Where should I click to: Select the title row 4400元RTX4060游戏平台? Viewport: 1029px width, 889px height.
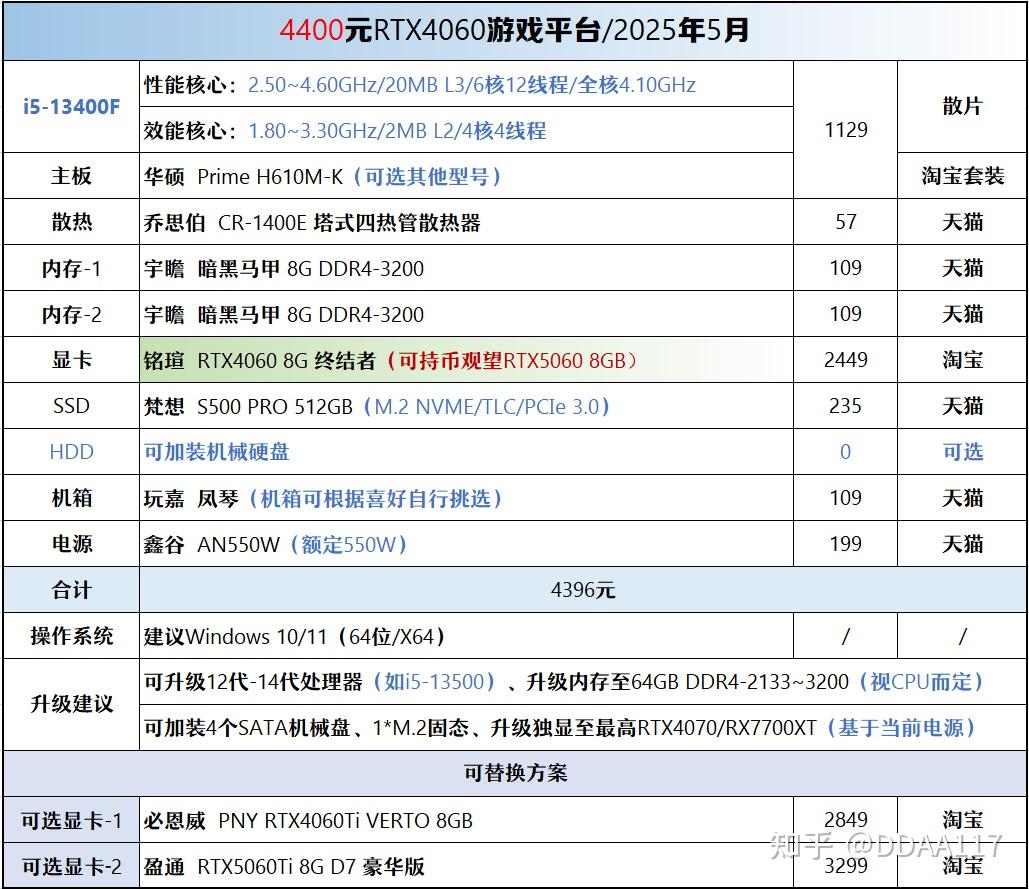514,31
